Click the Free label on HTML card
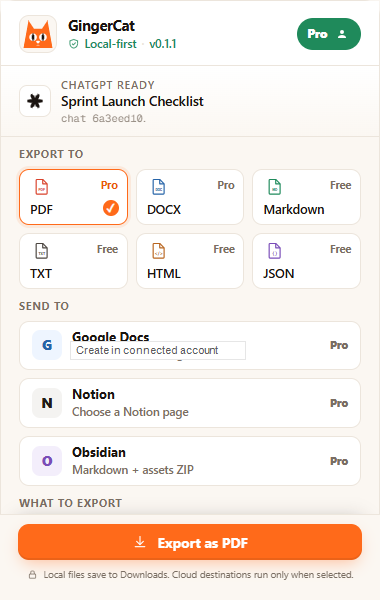380x600 pixels. 224,249
